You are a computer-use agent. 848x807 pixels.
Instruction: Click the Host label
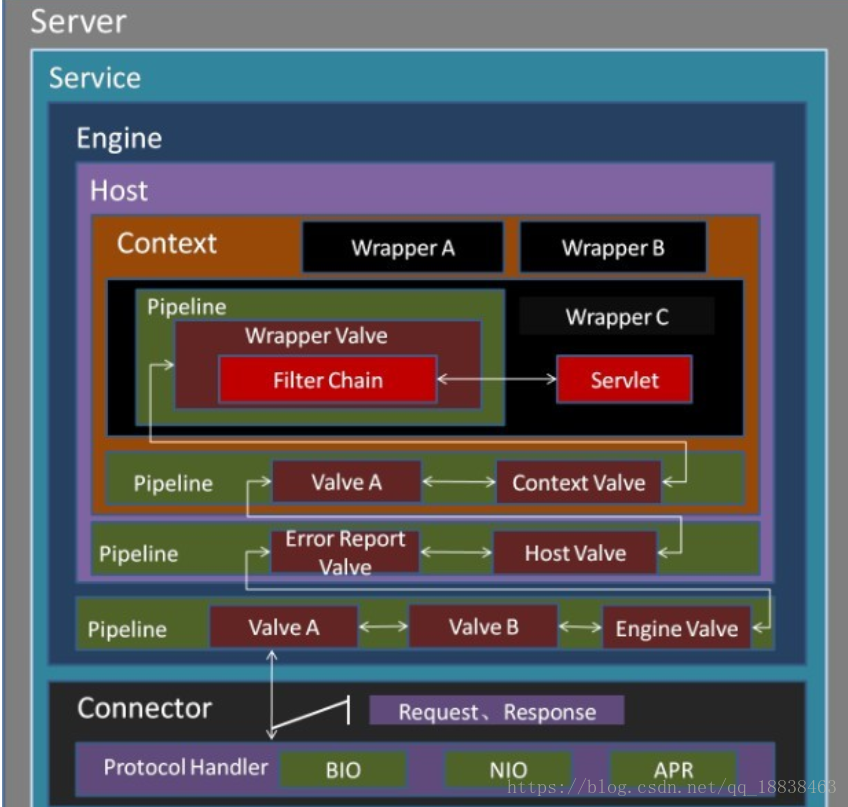[118, 190]
